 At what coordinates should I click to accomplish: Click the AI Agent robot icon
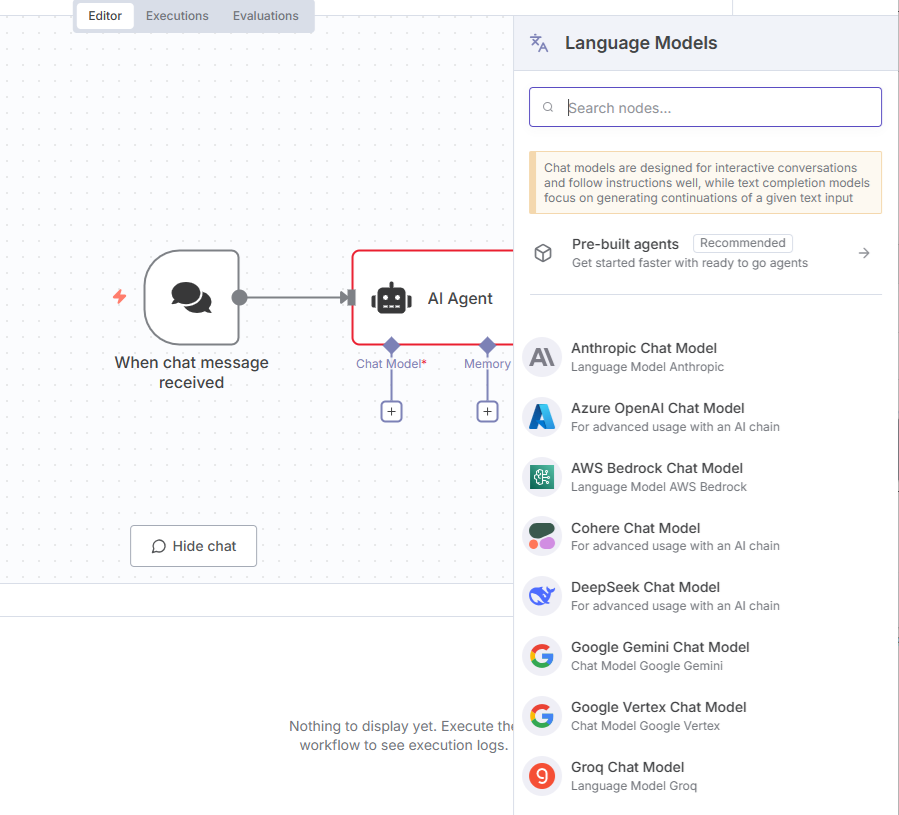pyautogui.click(x=391, y=298)
